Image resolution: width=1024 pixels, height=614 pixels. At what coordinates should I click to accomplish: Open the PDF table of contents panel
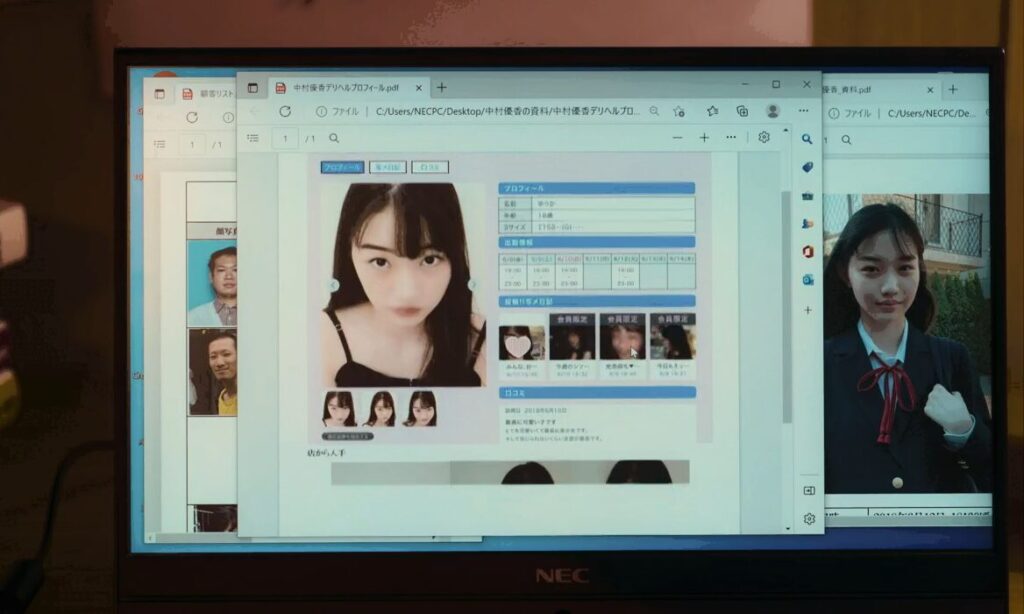point(253,138)
